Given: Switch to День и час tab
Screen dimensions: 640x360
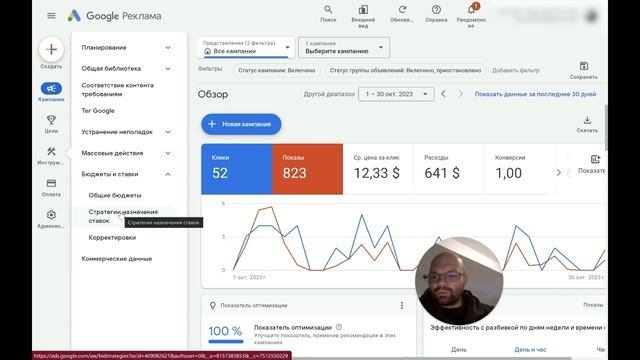Looking at the screenshot, I should point(530,349).
